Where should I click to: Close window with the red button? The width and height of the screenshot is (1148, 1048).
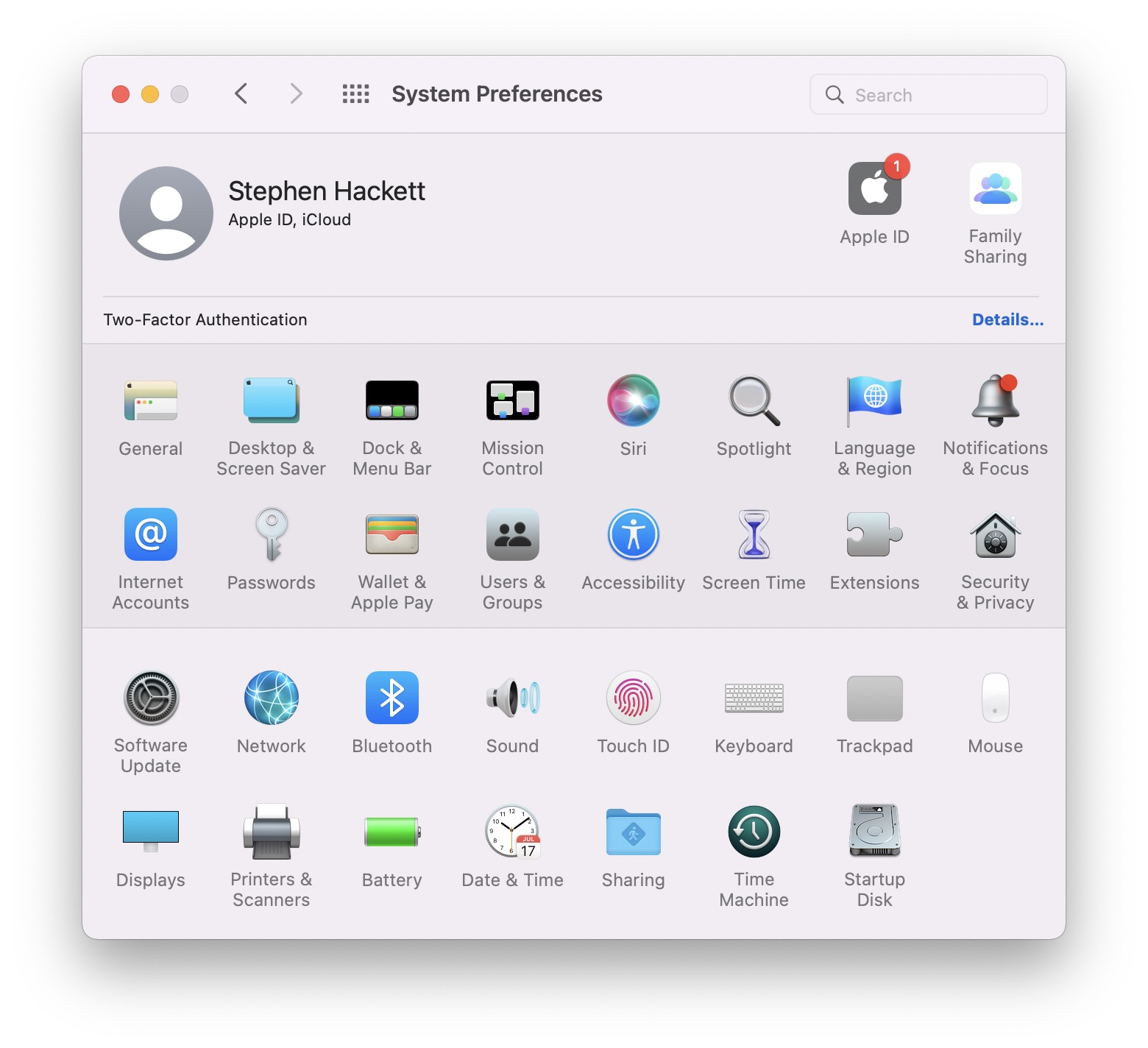point(121,94)
